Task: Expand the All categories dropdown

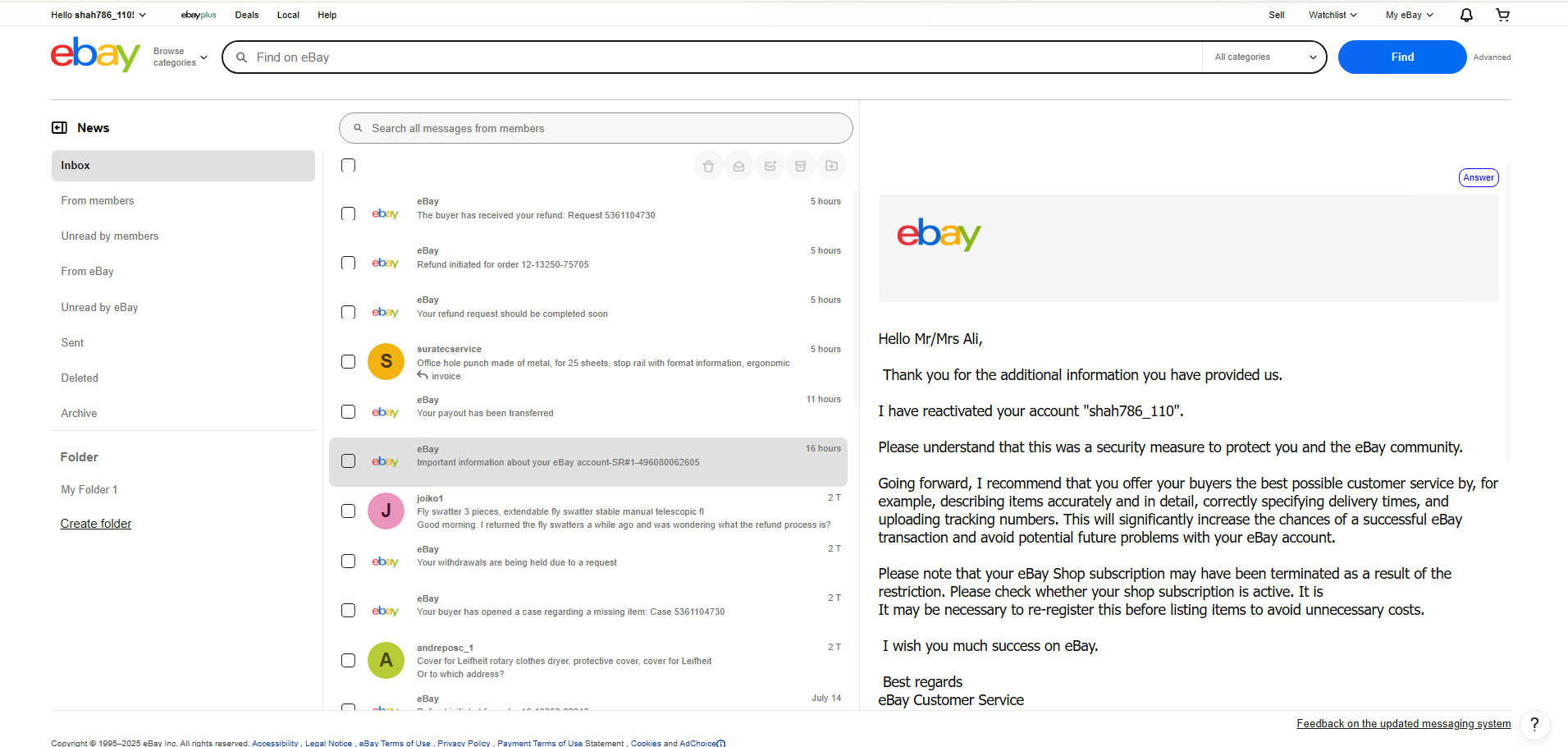Action: [x=1264, y=57]
